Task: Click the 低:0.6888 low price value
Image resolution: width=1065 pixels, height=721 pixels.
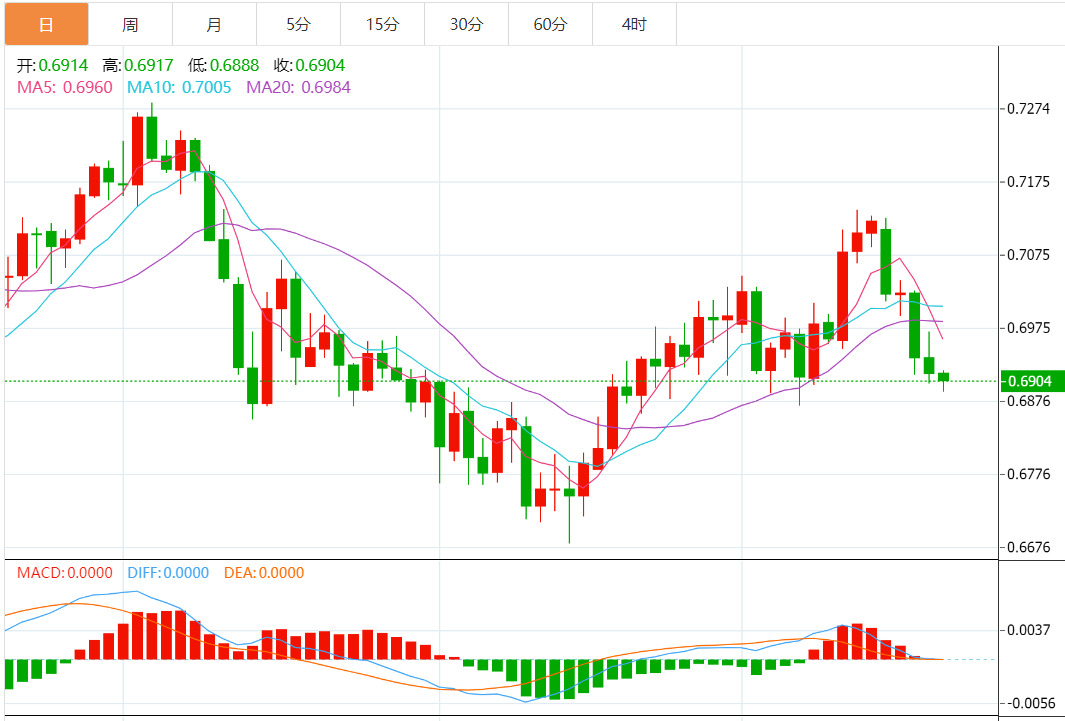Action: pyautogui.click(x=223, y=66)
